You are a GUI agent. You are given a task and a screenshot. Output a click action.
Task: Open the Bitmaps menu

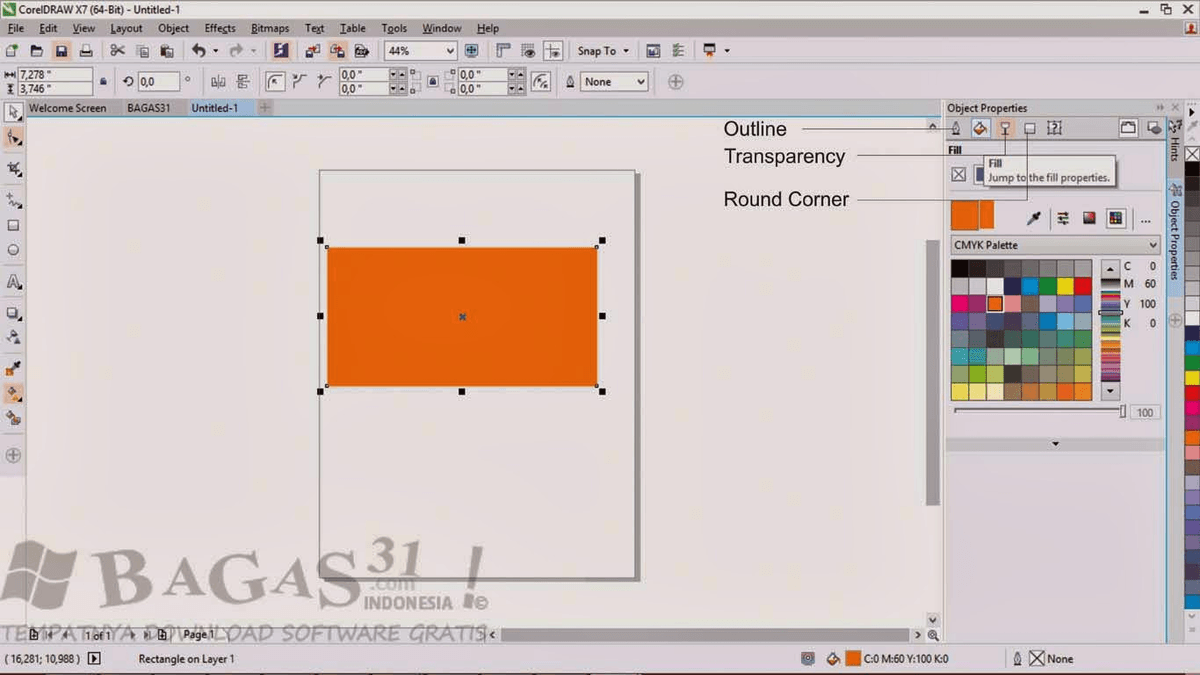pos(269,28)
